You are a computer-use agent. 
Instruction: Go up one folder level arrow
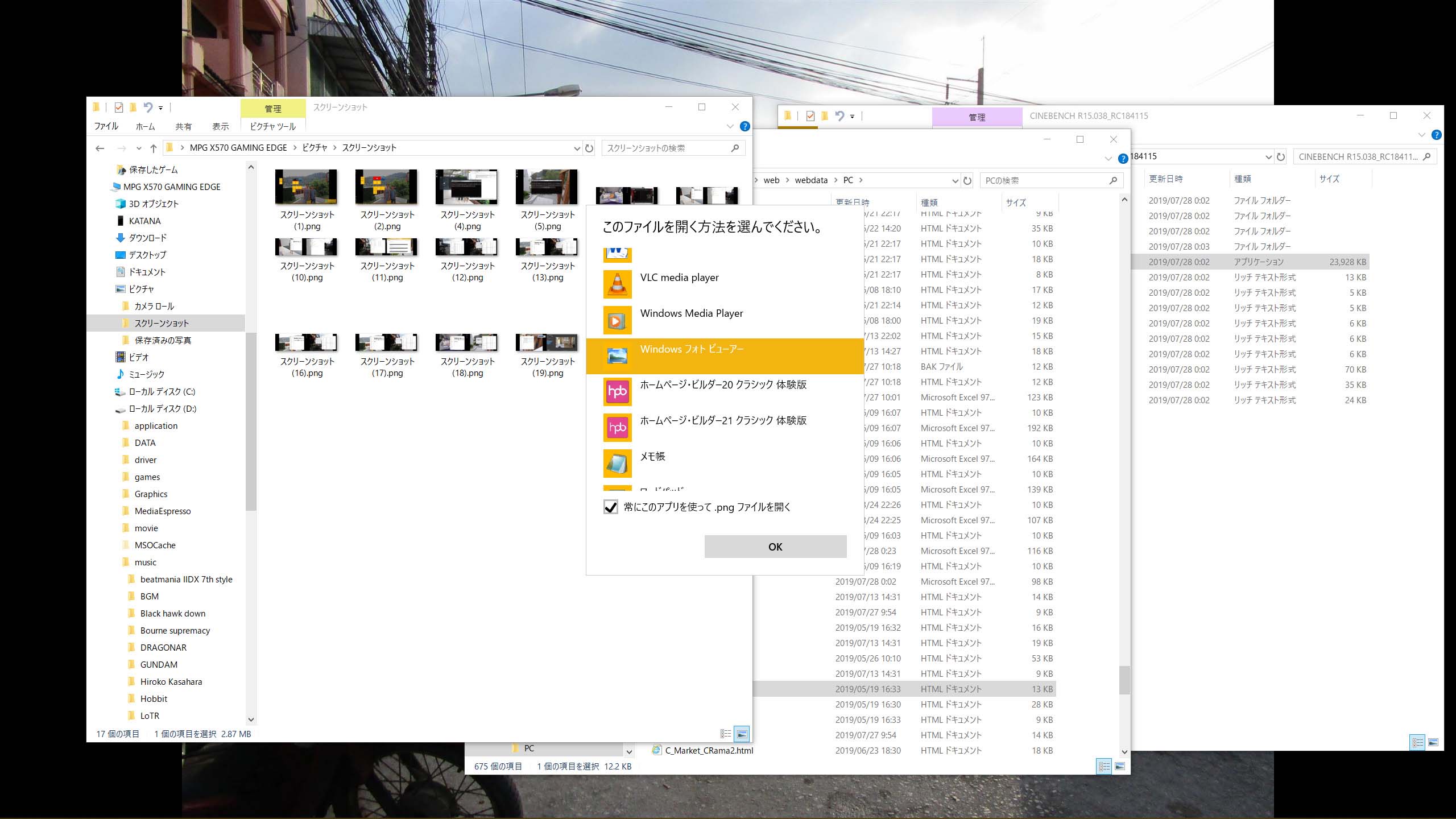point(153,148)
